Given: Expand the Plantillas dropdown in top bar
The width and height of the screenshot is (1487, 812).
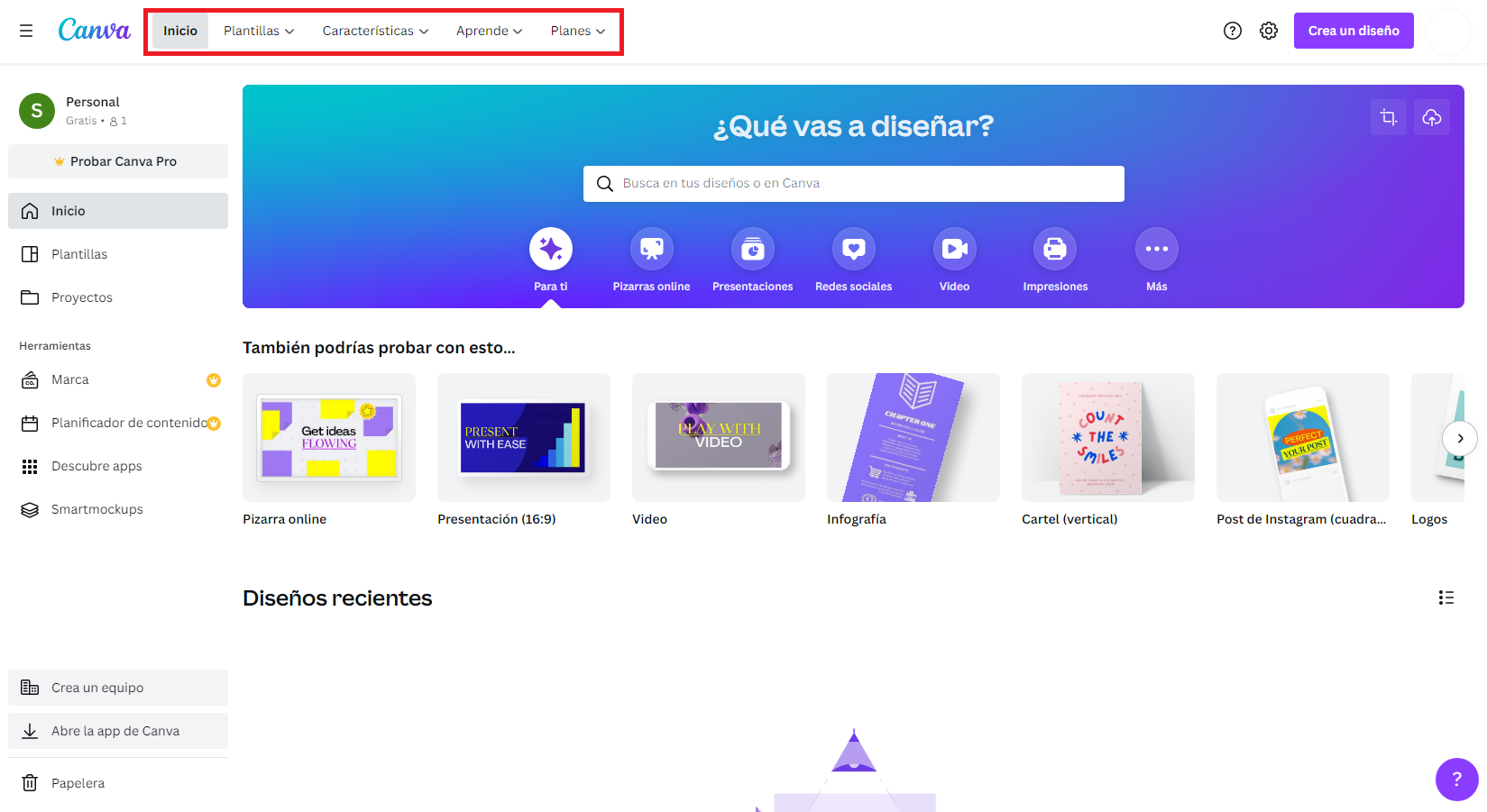Looking at the screenshot, I should click(259, 31).
